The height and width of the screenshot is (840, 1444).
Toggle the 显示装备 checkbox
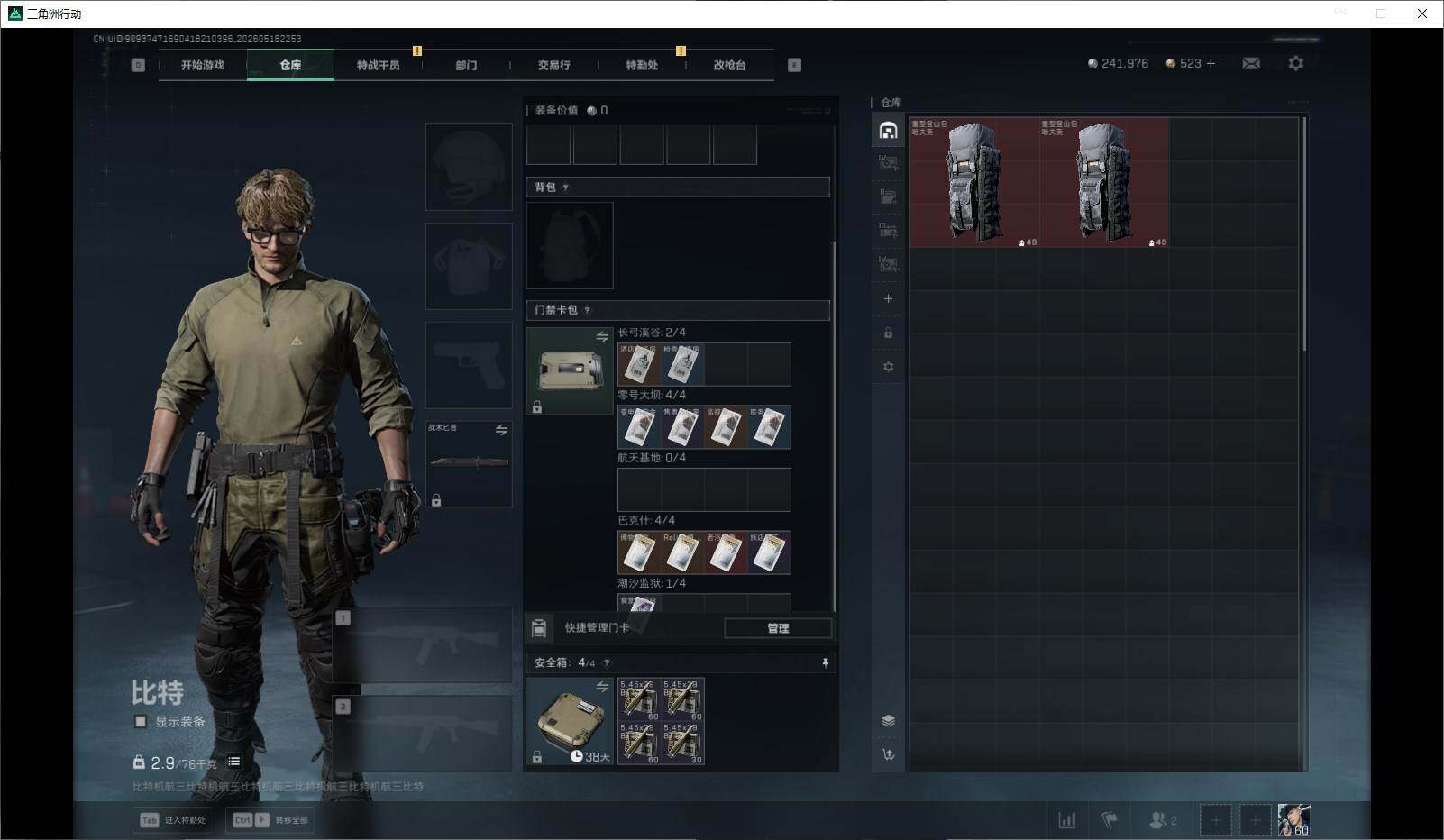(x=141, y=721)
